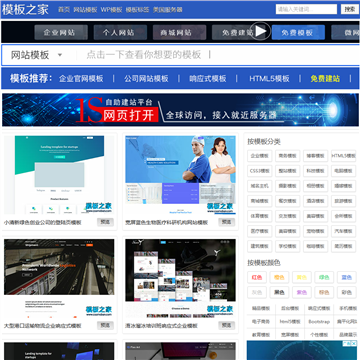Preview the 大型港口运输物流 template
The image size is (360, 360).
(105, 325)
